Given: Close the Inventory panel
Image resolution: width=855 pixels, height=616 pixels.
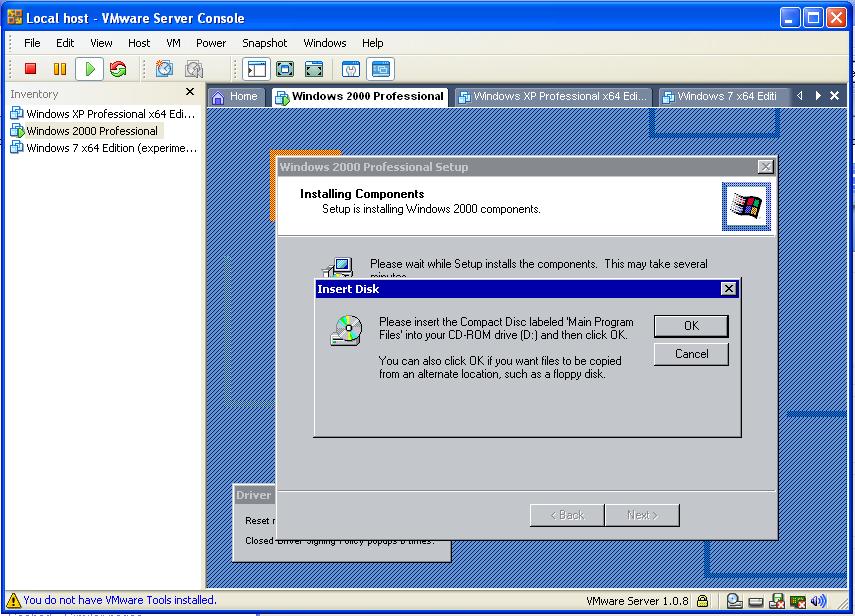Looking at the screenshot, I should (190, 92).
